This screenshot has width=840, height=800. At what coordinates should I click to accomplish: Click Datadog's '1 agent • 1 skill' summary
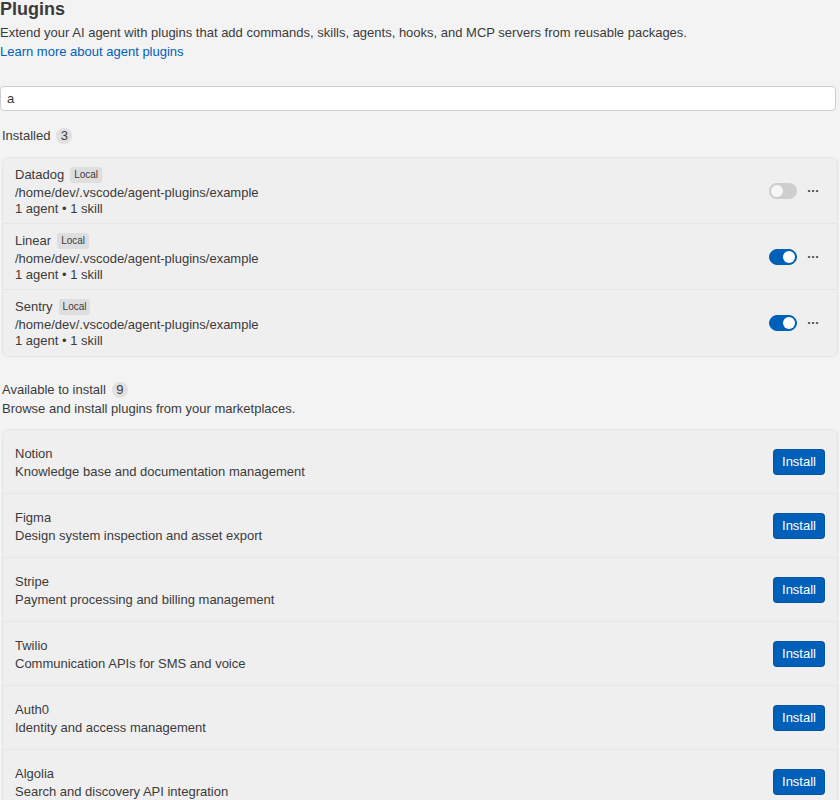[x=59, y=209]
